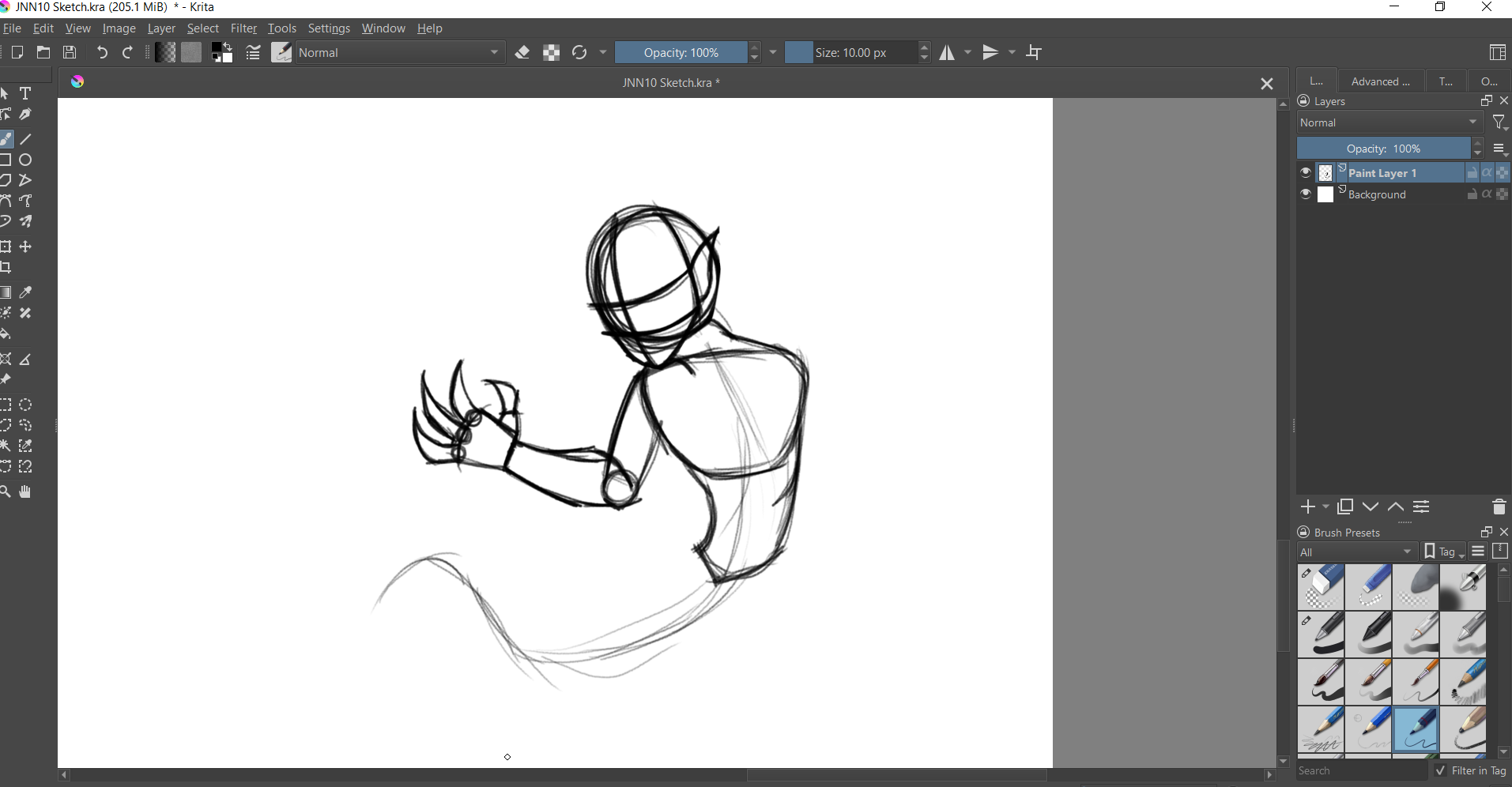This screenshot has width=1512, height=787.
Task: Open the choose brush preset icon
Action: pyautogui.click(x=281, y=53)
